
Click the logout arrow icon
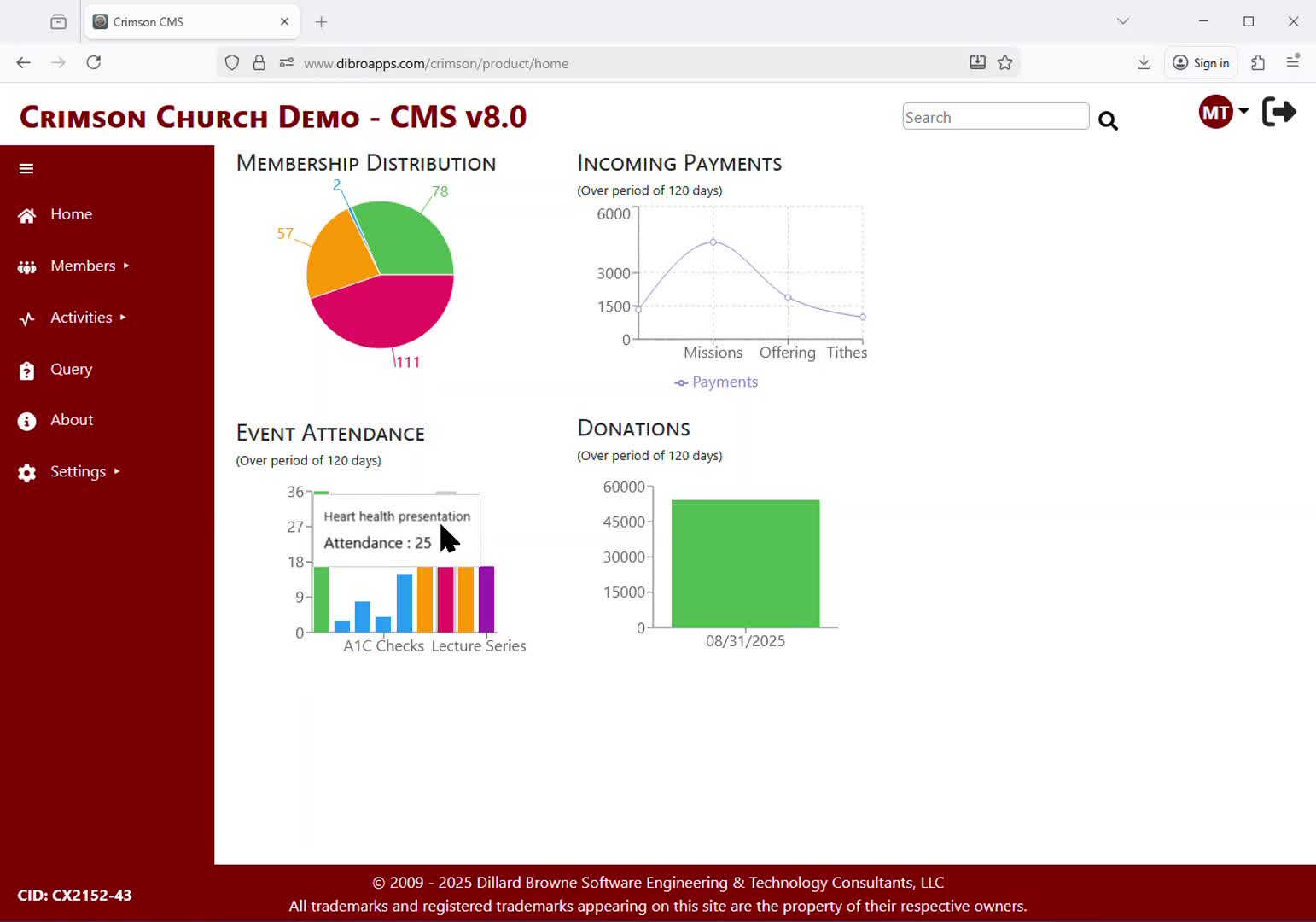click(x=1278, y=112)
